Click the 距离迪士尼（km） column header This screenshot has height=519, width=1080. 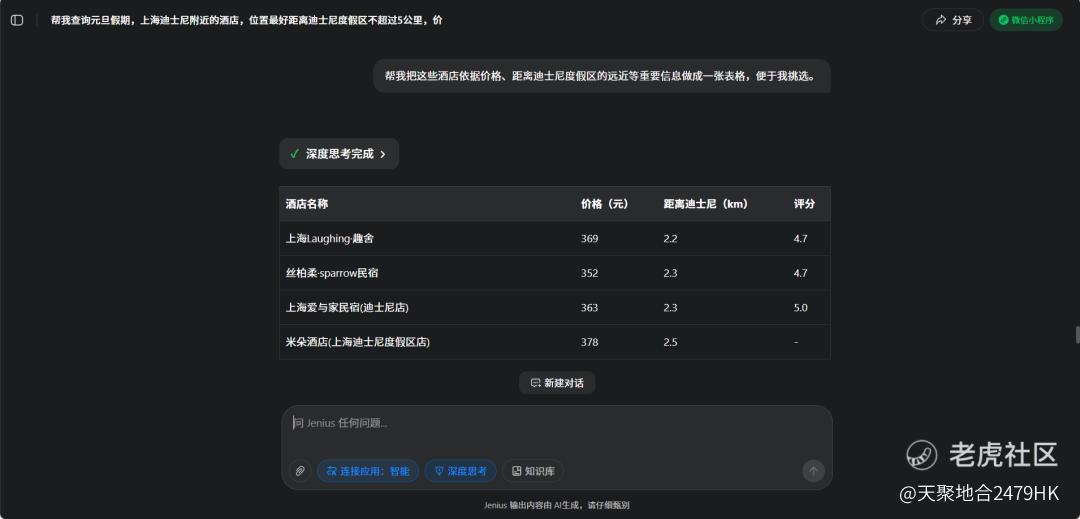(706, 204)
